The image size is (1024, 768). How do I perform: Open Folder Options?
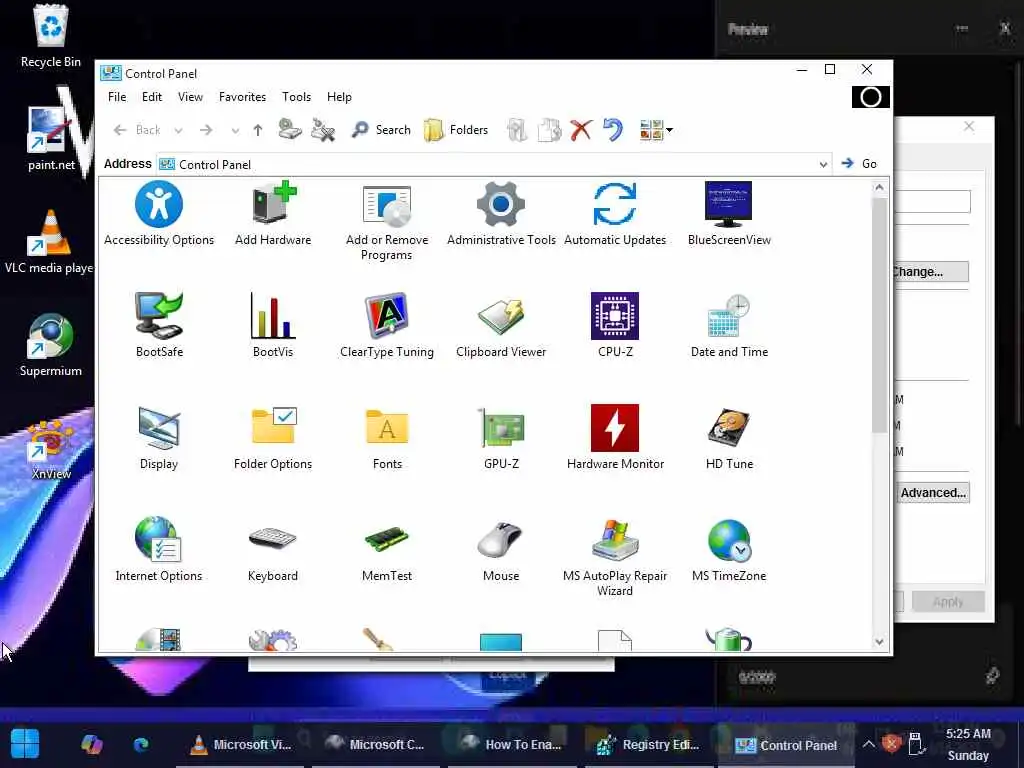pyautogui.click(x=273, y=438)
